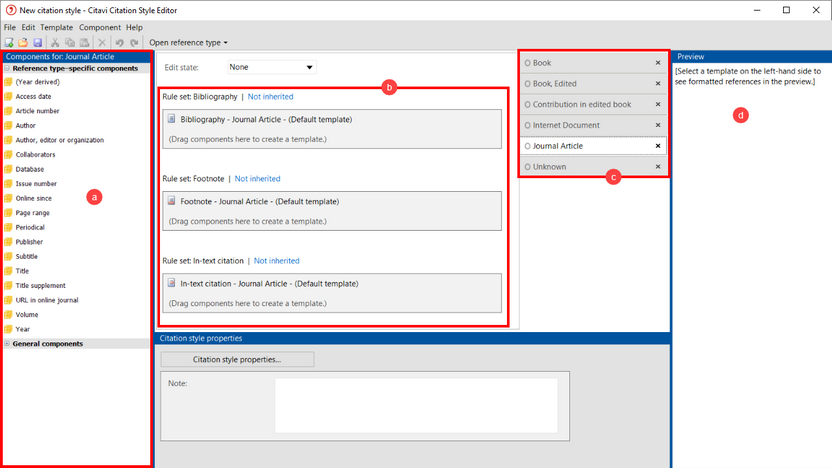Create a new citation style from toolbar

pyautogui.click(x=9, y=42)
